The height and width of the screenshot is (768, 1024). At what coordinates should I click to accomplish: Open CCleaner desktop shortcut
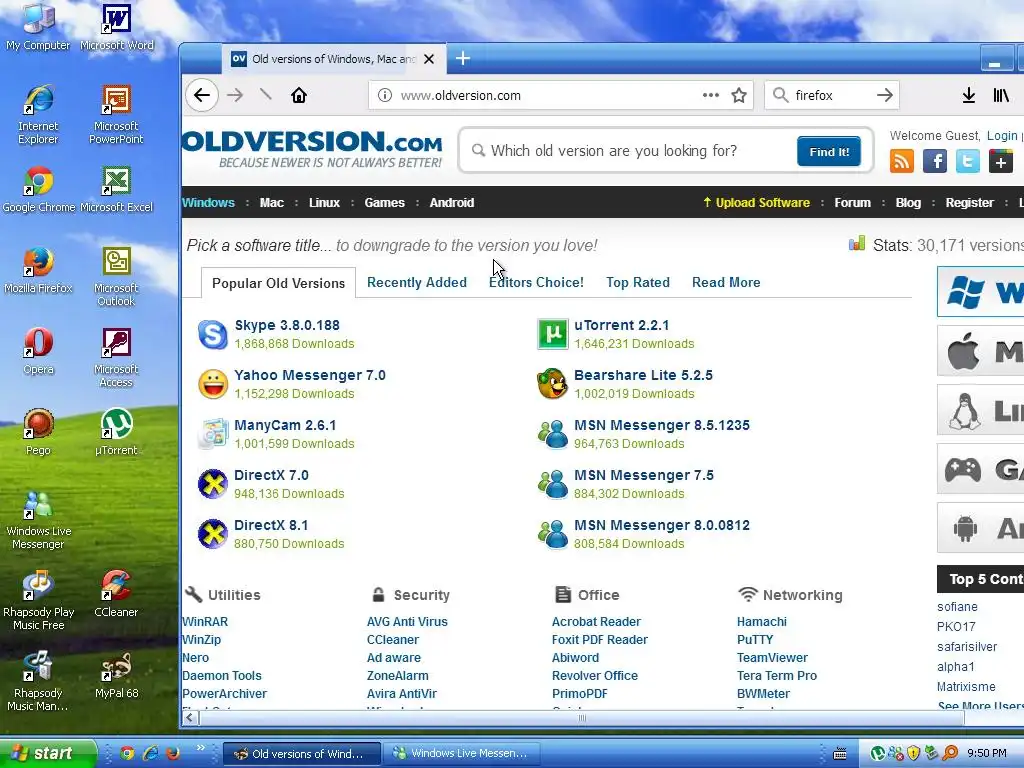(x=116, y=594)
